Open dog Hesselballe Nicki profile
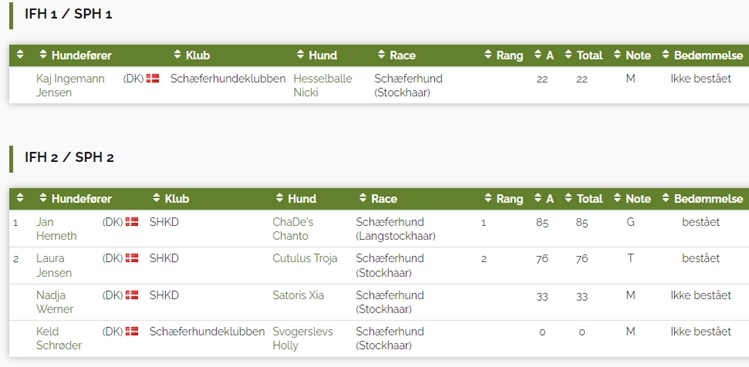The image size is (749, 367). (x=322, y=86)
